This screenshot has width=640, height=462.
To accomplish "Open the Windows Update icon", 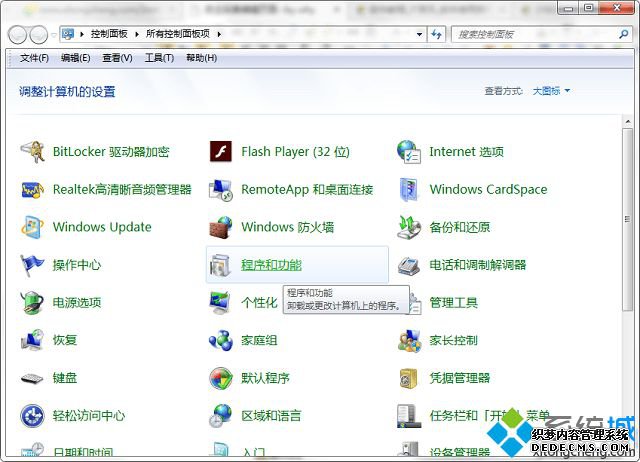I will pos(32,227).
